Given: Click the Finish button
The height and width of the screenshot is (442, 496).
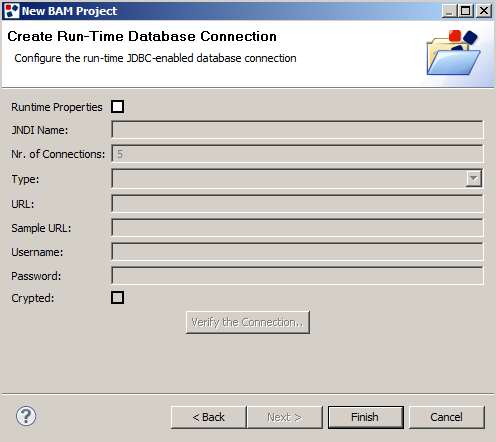Looking at the screenshot, I should pos(366,417).
